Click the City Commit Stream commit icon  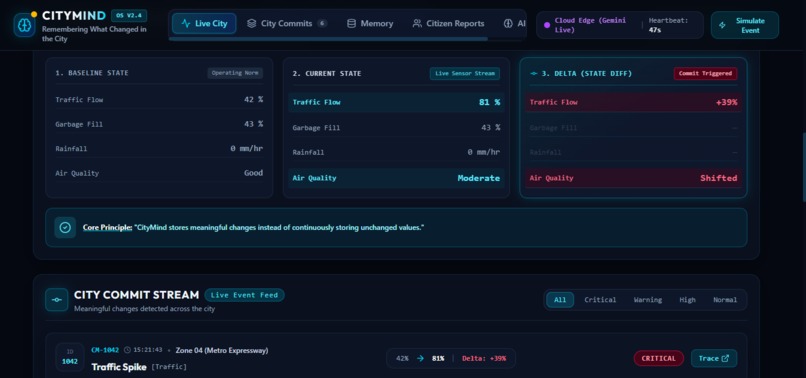pos(57,300)
